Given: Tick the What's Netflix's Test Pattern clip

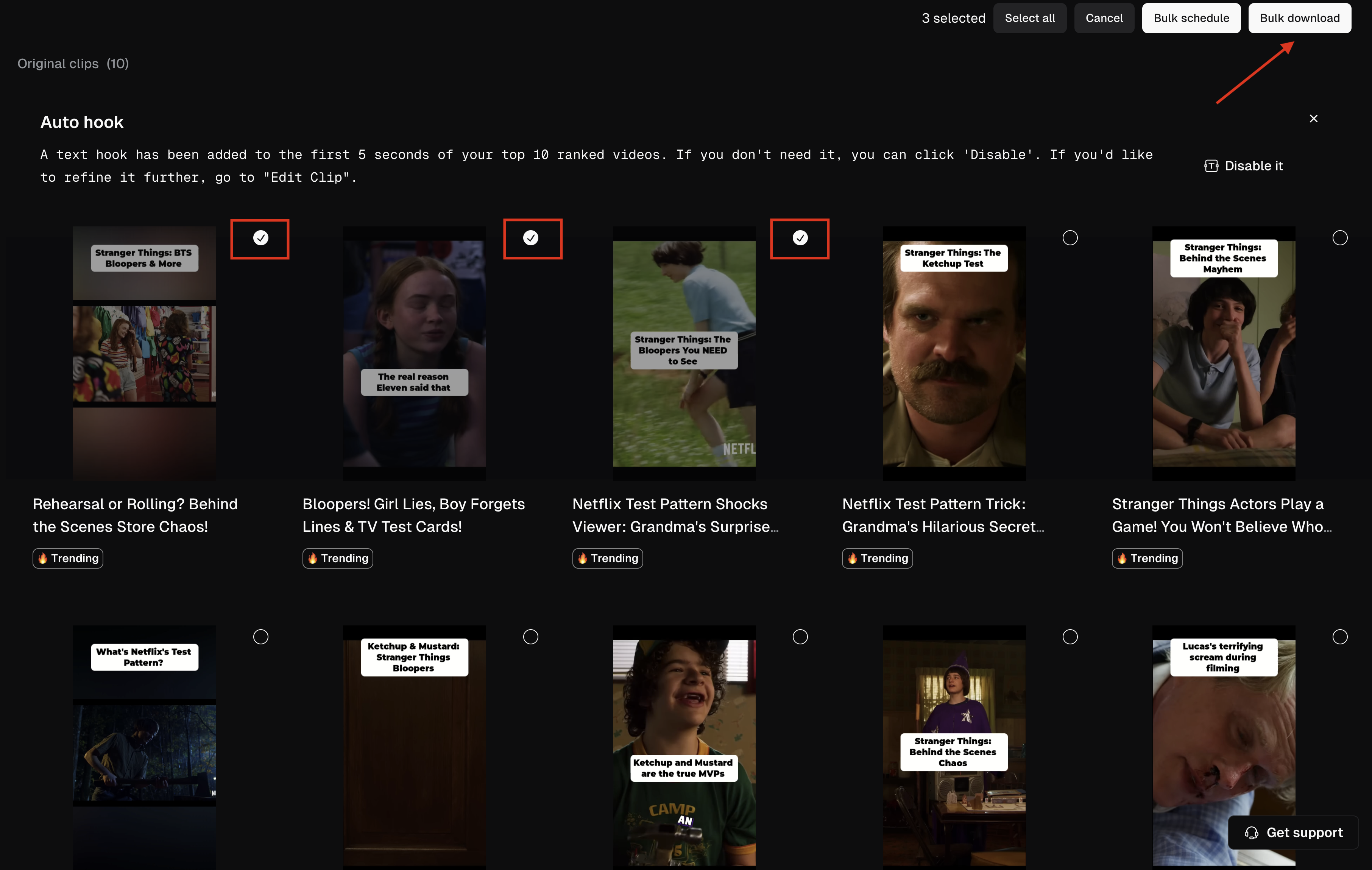Looking at the screenshot, I should tap(260, 636).
